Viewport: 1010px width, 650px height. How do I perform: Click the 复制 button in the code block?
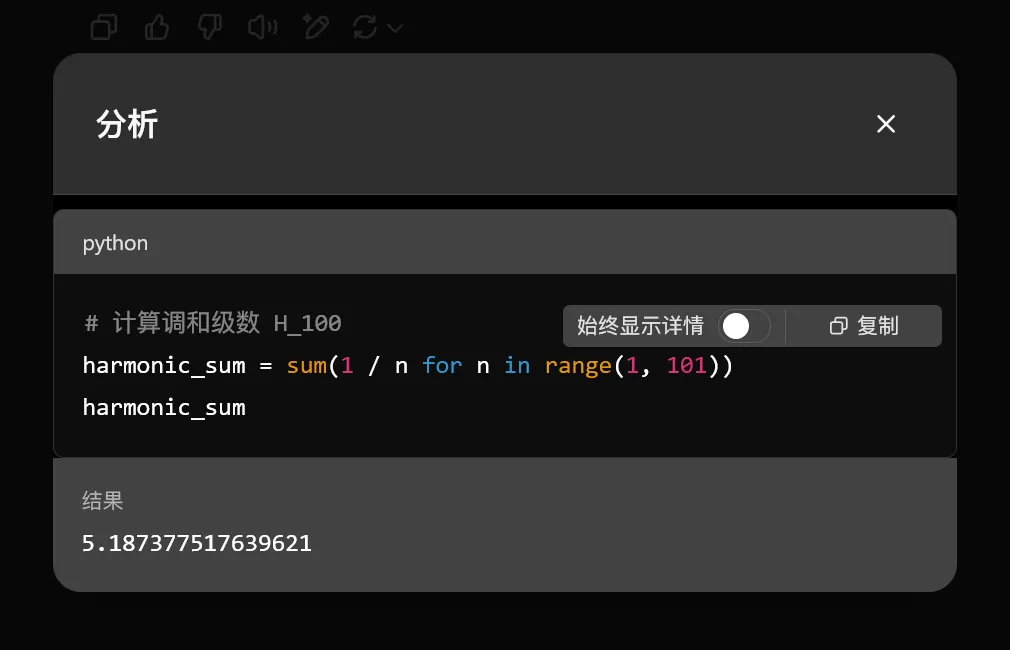point(864,326)
